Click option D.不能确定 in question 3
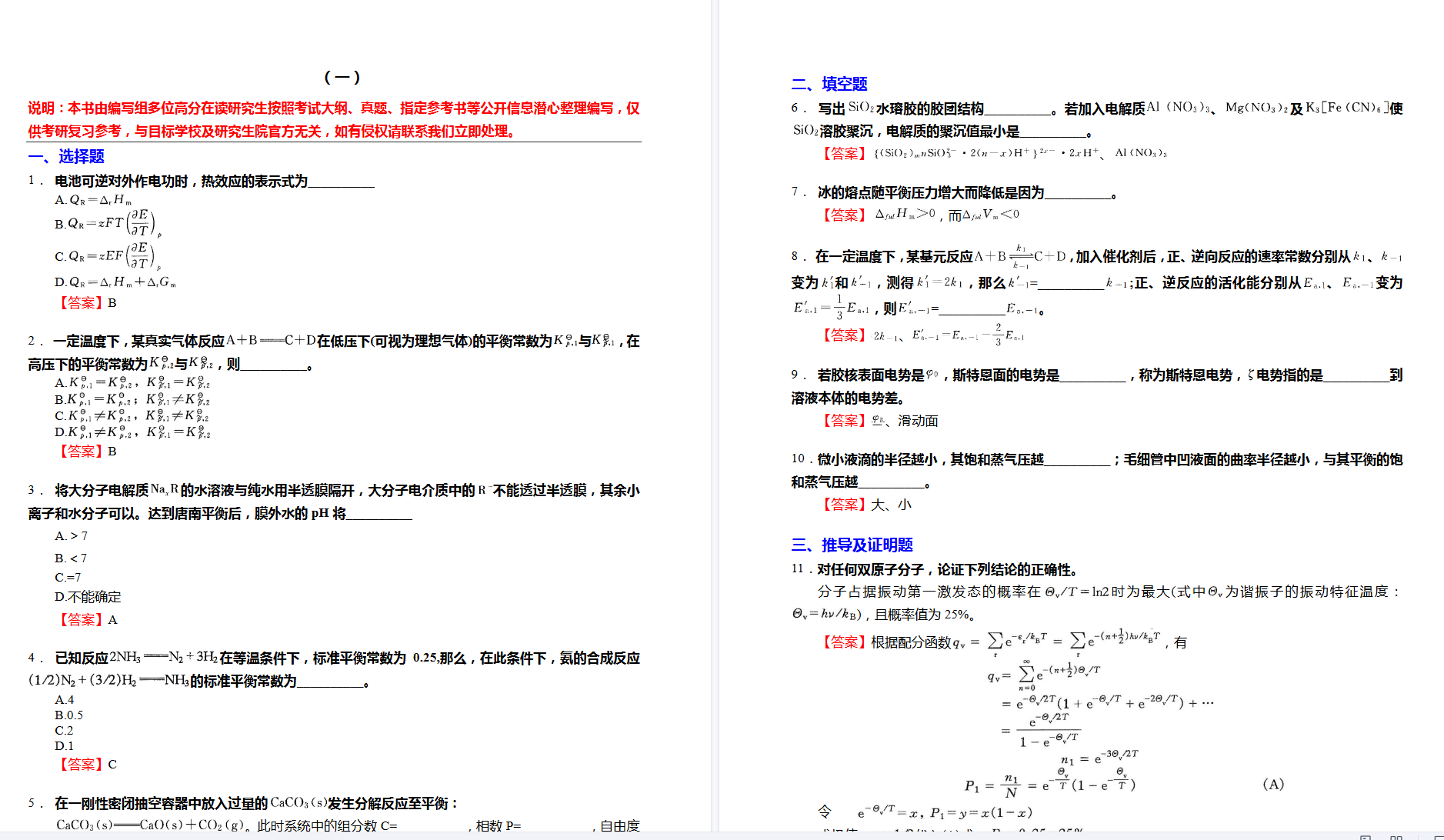 point(88,597)
